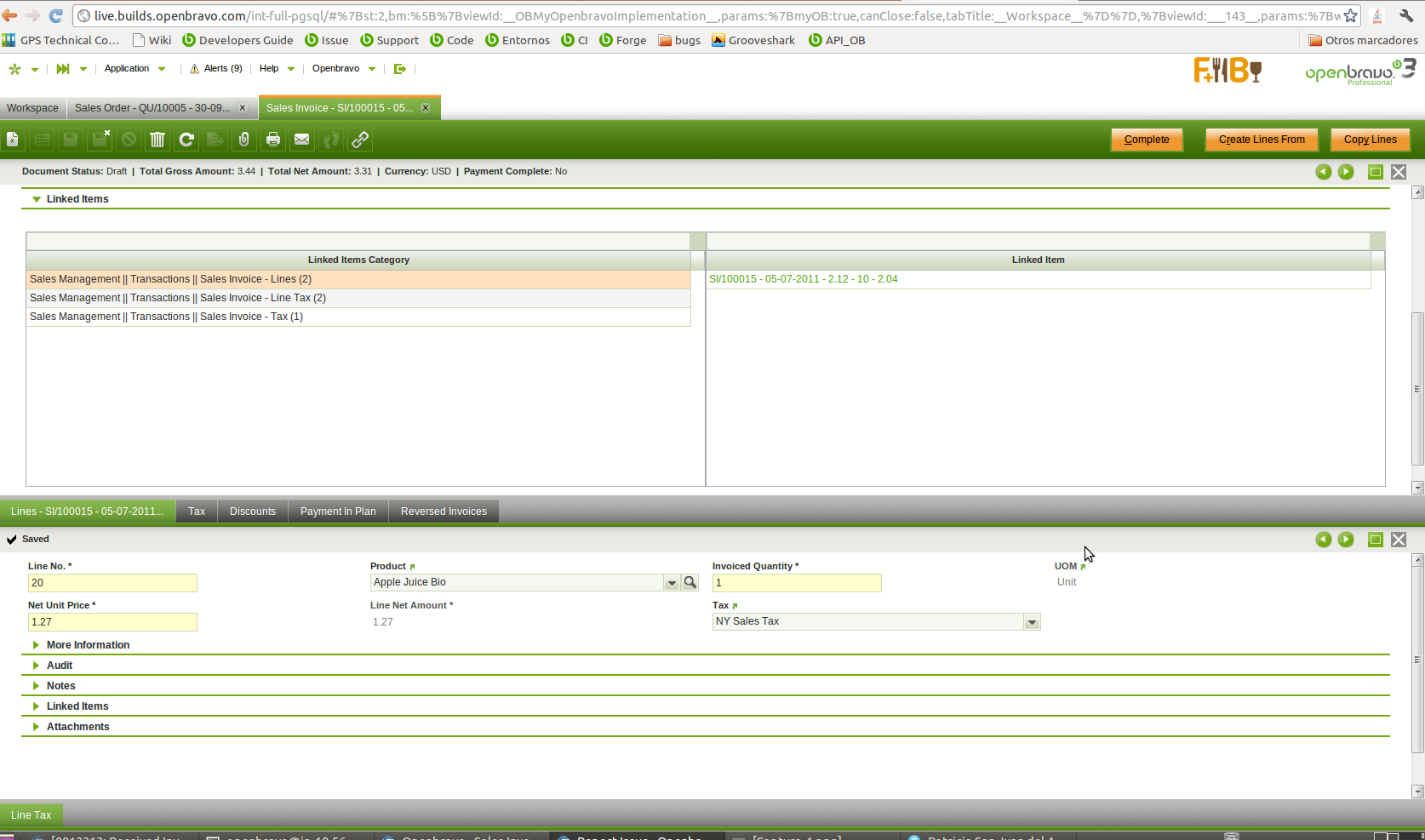Click the refresh icon in toolbar
Image resolution: width=1425 pixels, height=840 pixels.
(186, 140)
